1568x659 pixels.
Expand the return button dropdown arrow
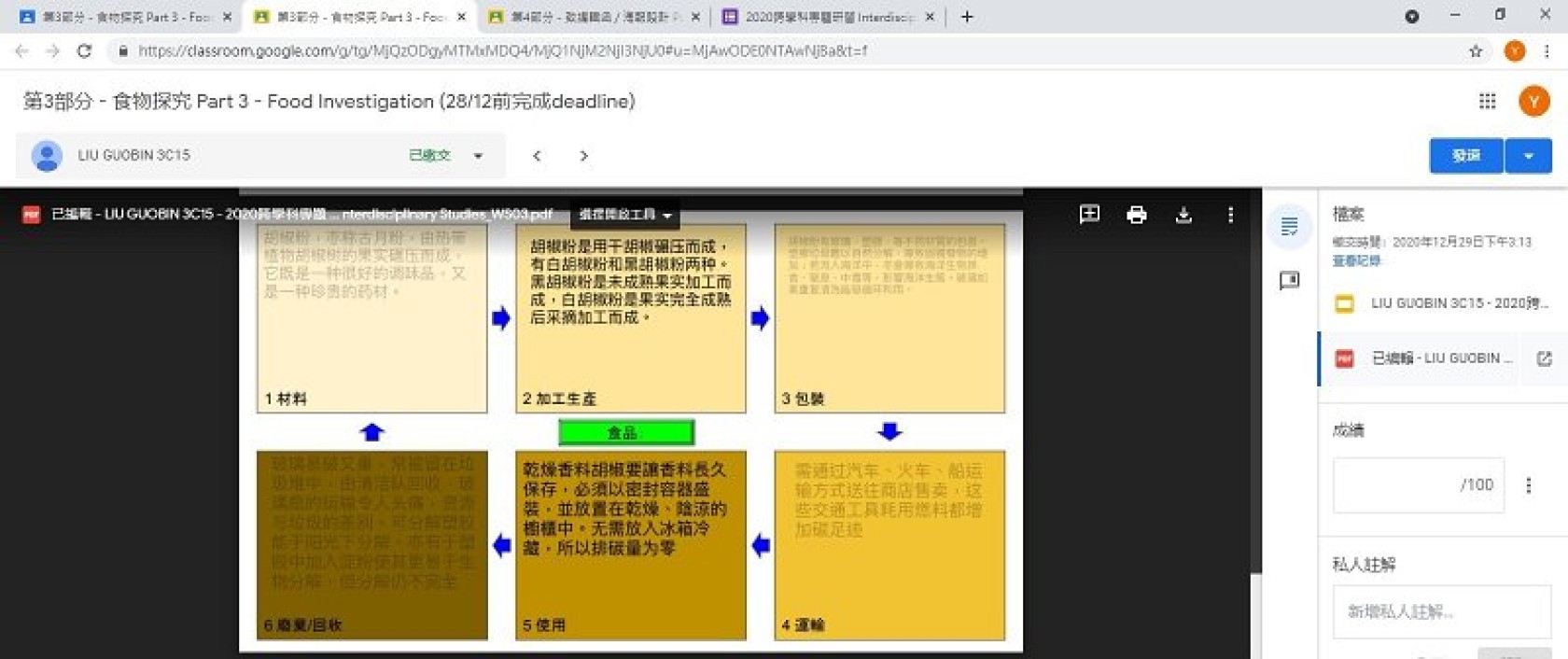(1528, 156)
